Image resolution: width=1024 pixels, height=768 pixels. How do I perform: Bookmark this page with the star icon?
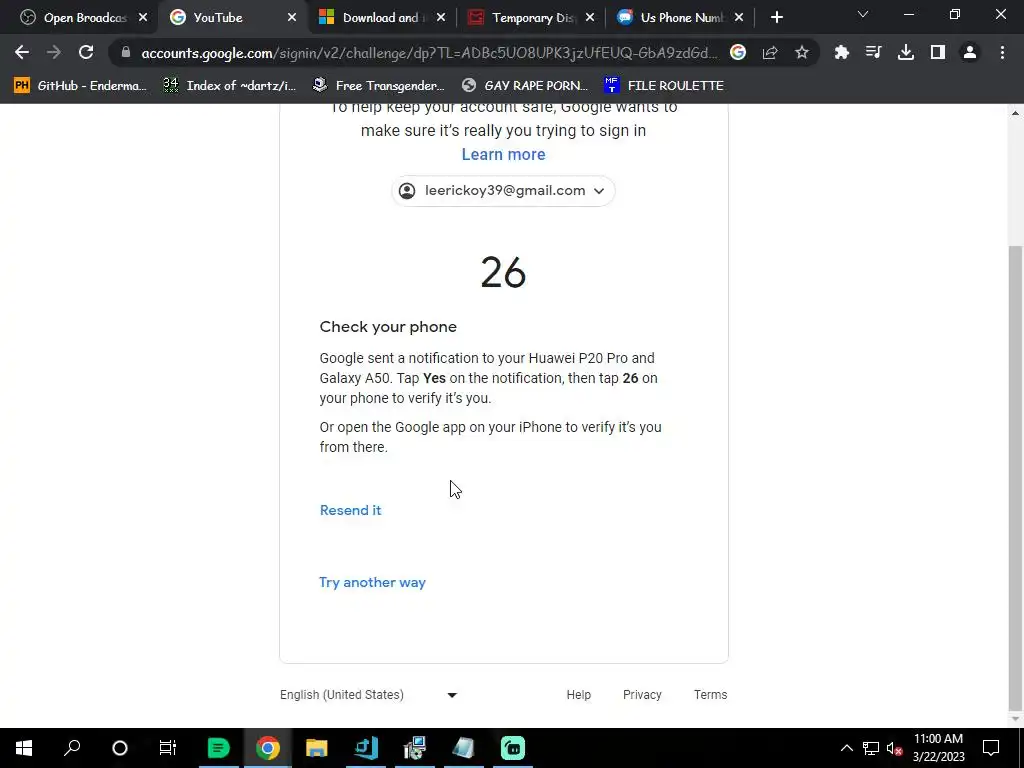click(x=802, y=53)
